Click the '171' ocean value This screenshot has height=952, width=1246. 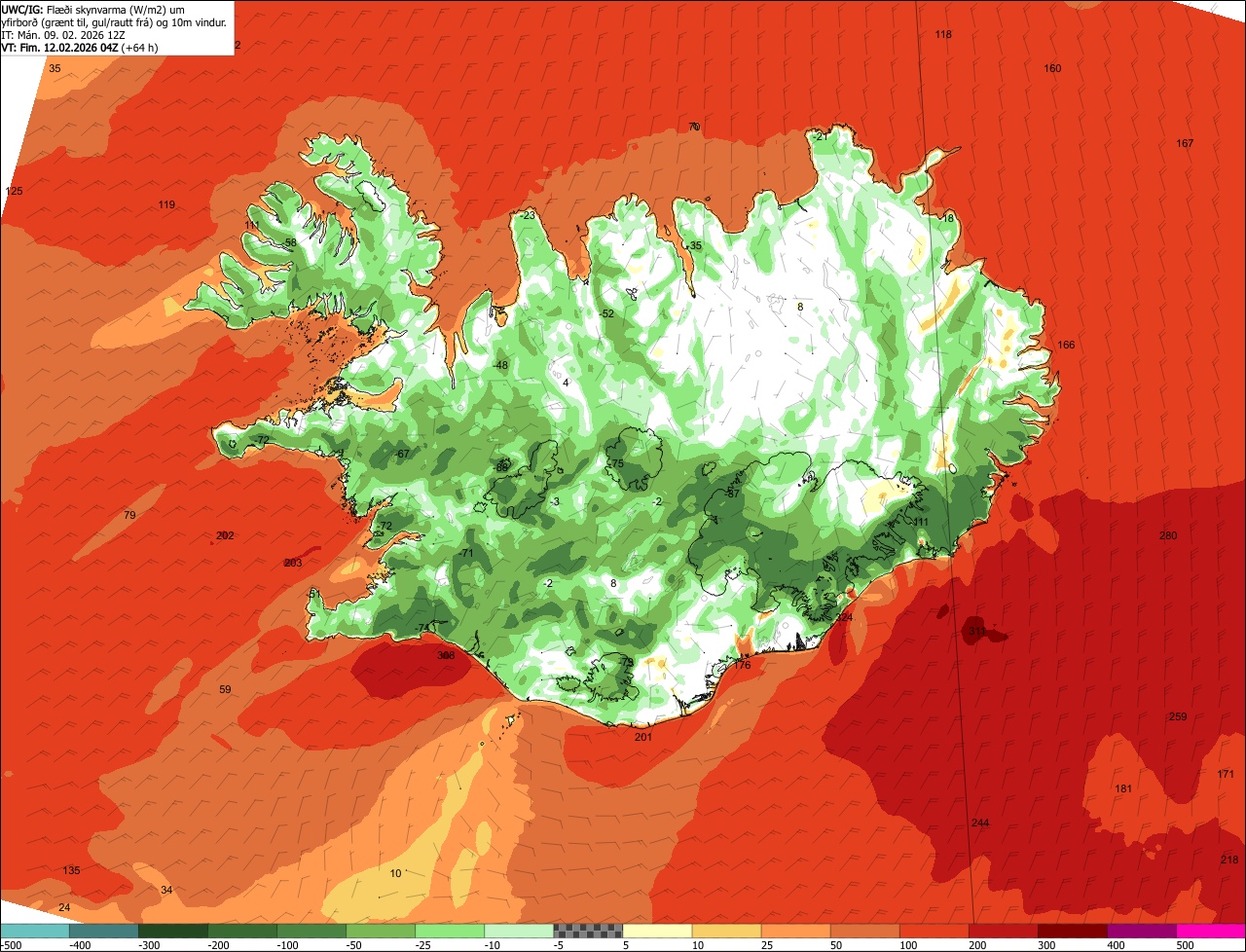click(1226, 775)
